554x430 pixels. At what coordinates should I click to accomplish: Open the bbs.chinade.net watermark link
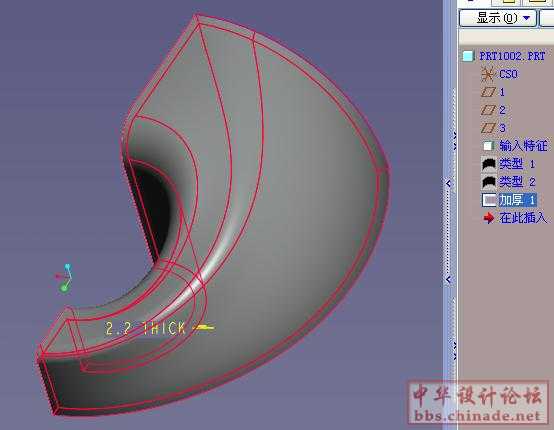pos(478,416)
